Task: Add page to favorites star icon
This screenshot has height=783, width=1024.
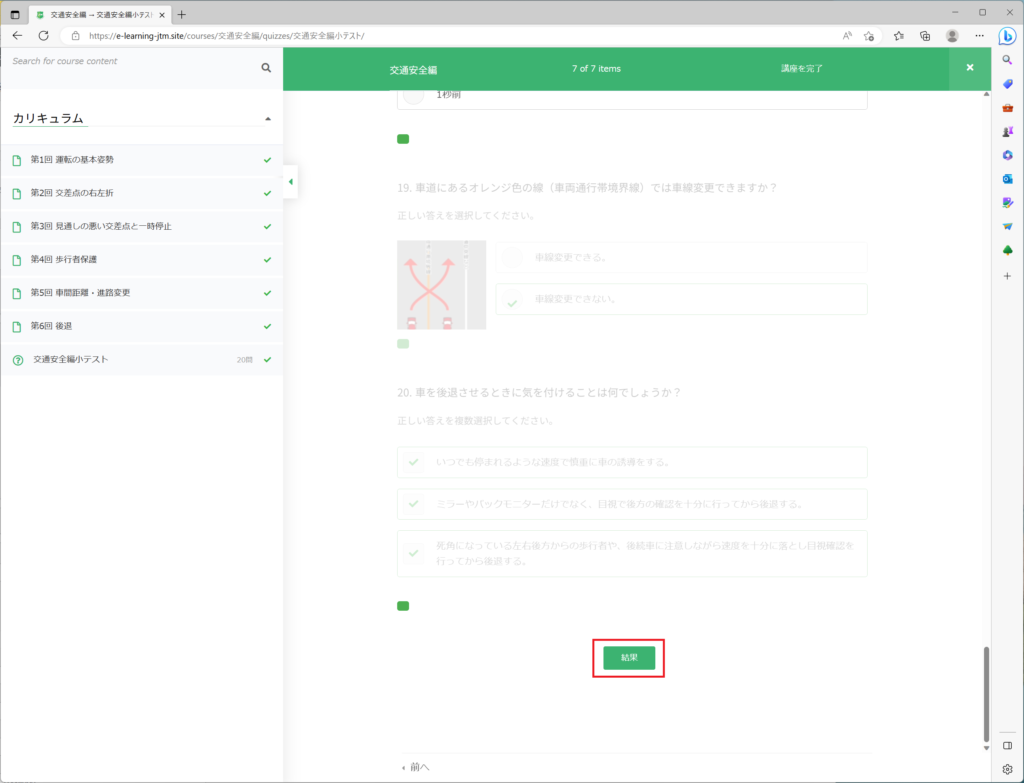Action: coord(869,35)
